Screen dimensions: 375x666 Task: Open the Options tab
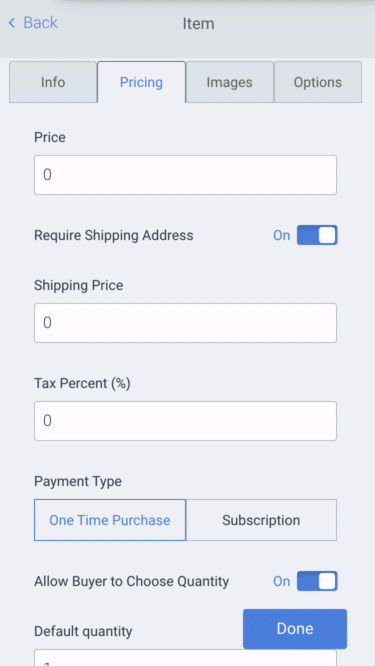318,82
